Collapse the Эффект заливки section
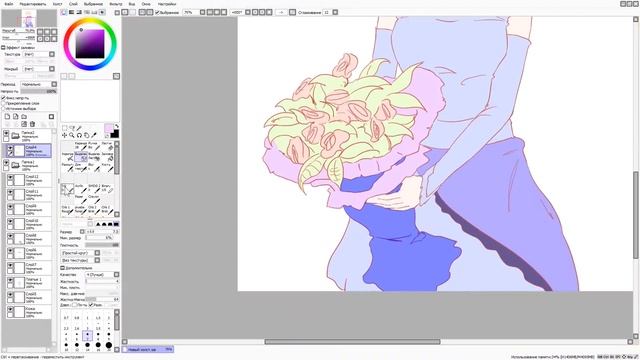Image resolution: width=640 pixels, height=360 pixels. pos(3,47)
